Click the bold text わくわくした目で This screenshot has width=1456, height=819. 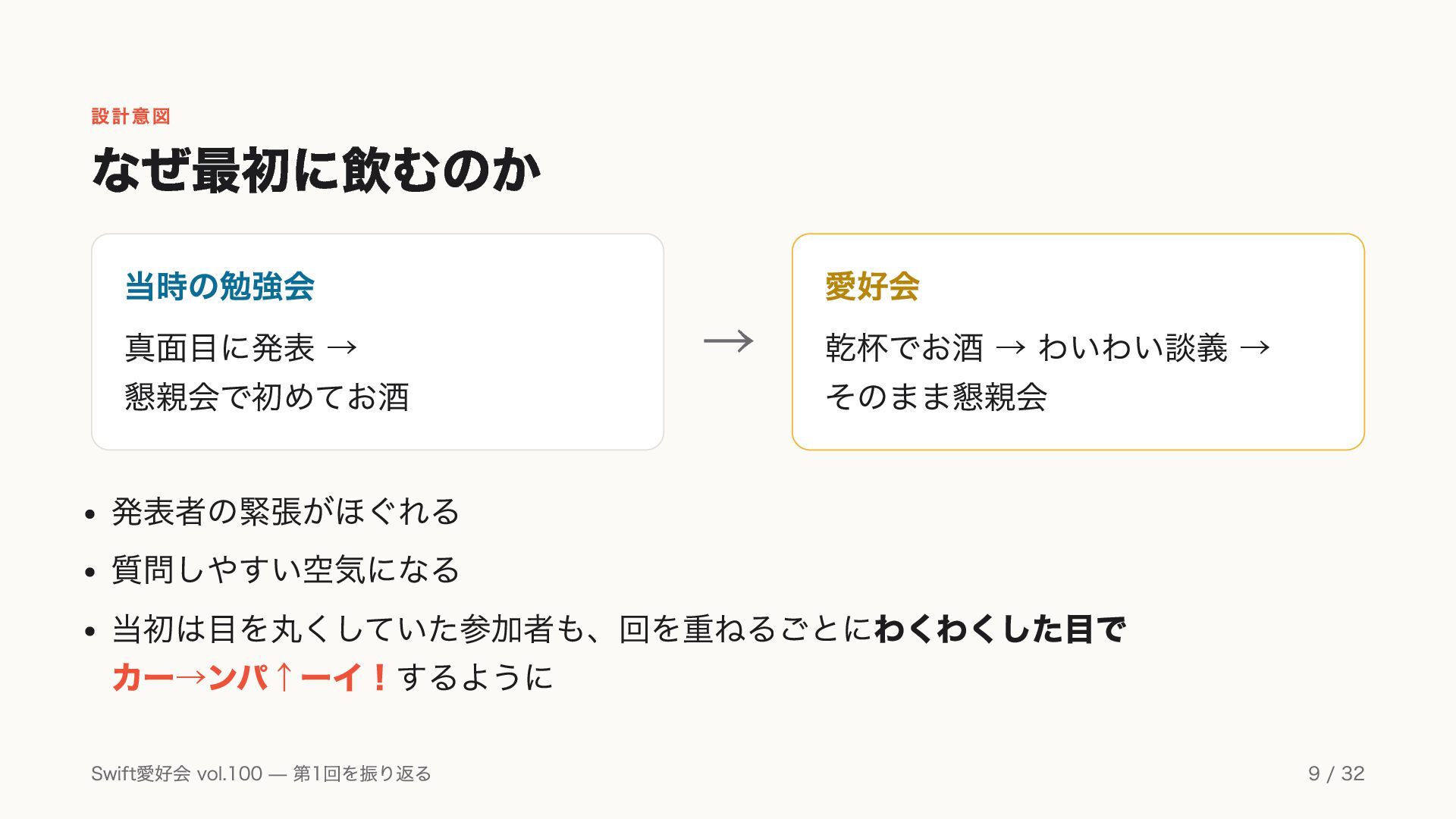coord(1000,629)
